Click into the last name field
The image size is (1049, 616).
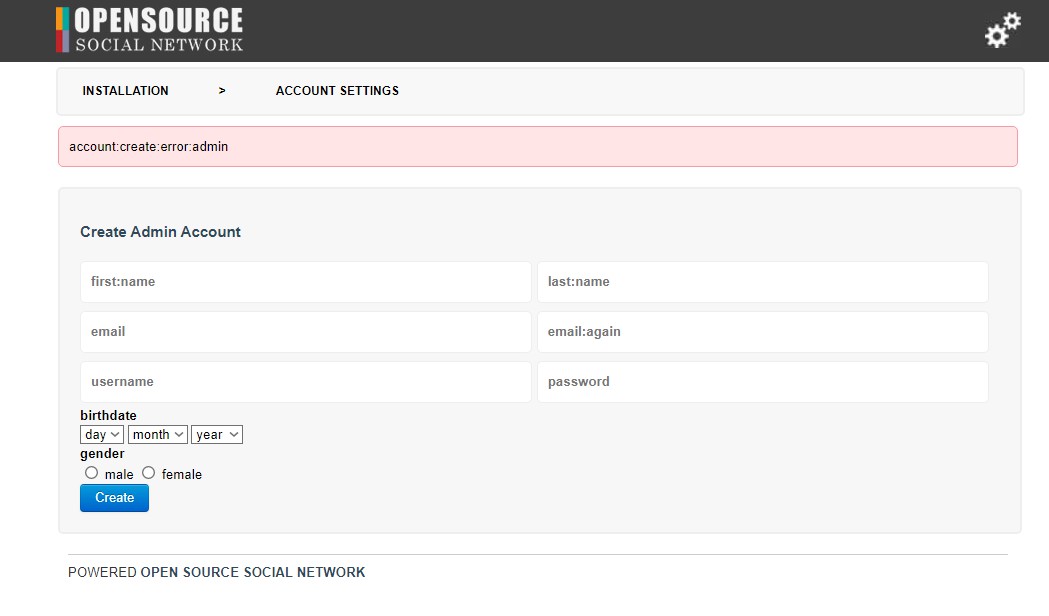(x=762, y=282)
